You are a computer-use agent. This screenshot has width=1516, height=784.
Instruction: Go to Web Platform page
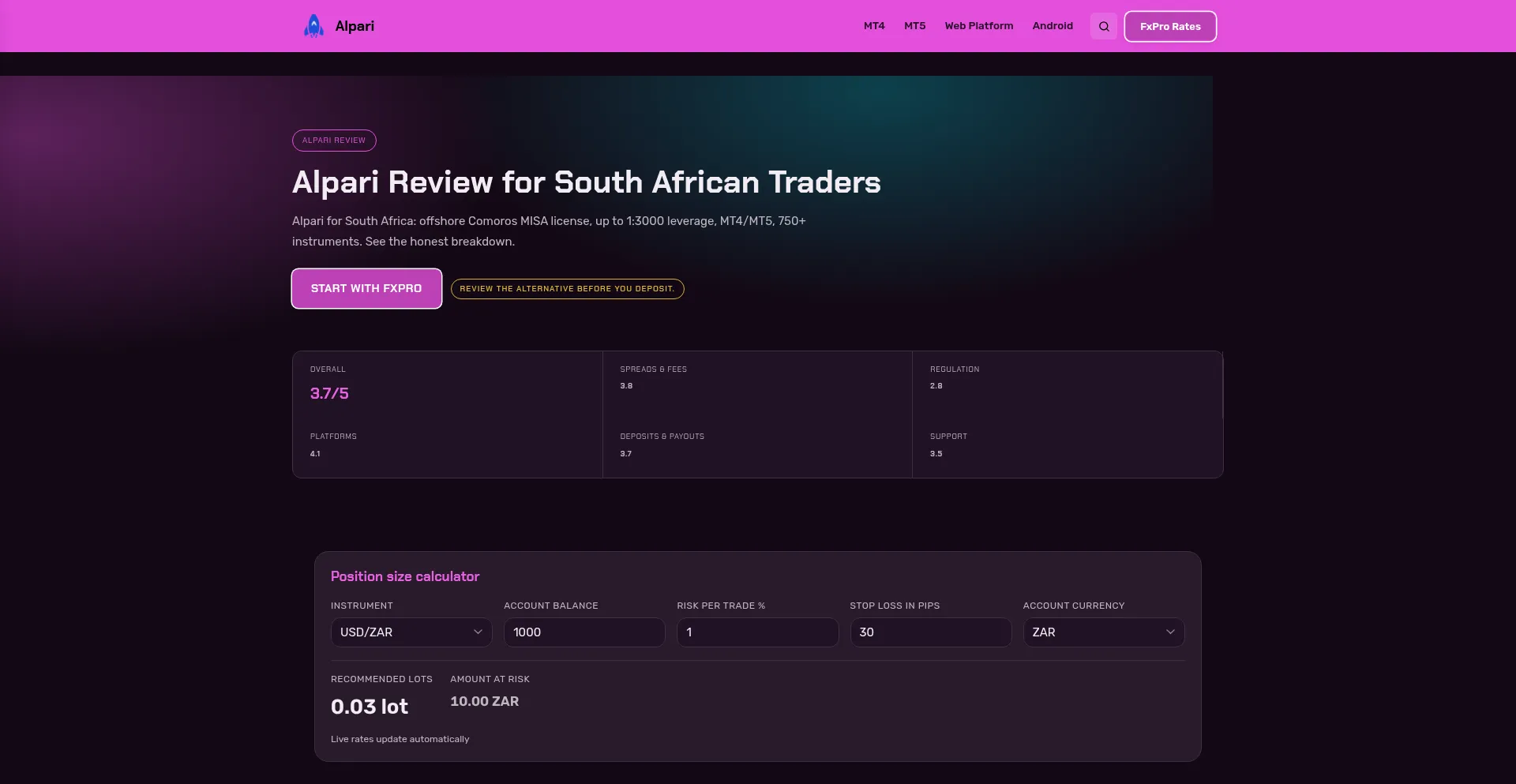[x=979, y=26]
